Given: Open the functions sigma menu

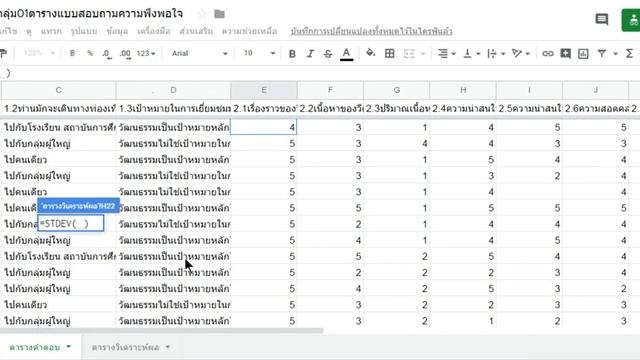Looking at the screenshot, I should pyautogui.click(x=629, y=53).
